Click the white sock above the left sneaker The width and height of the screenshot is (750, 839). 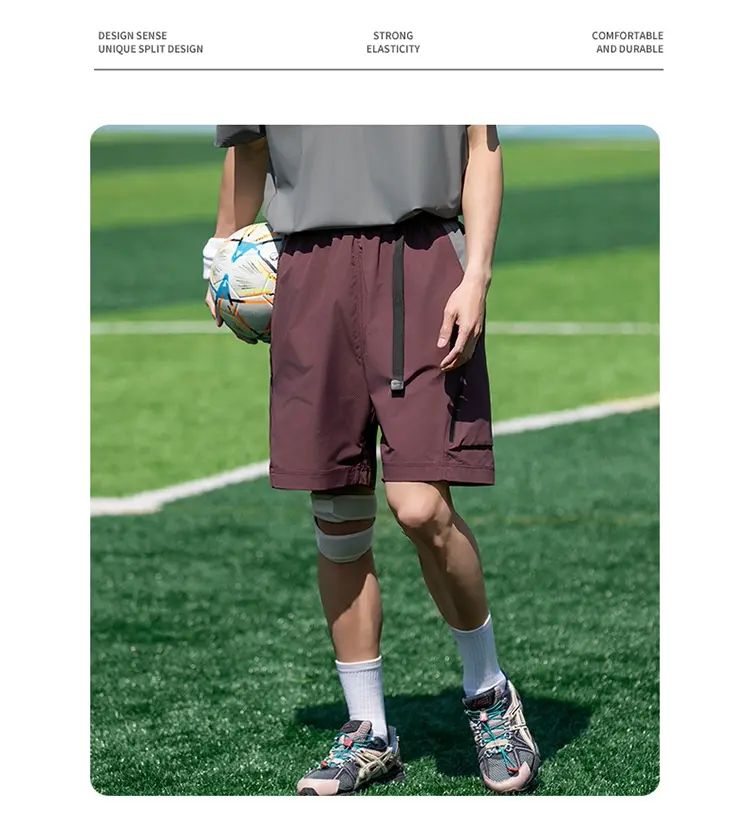[x=363, y=696]
